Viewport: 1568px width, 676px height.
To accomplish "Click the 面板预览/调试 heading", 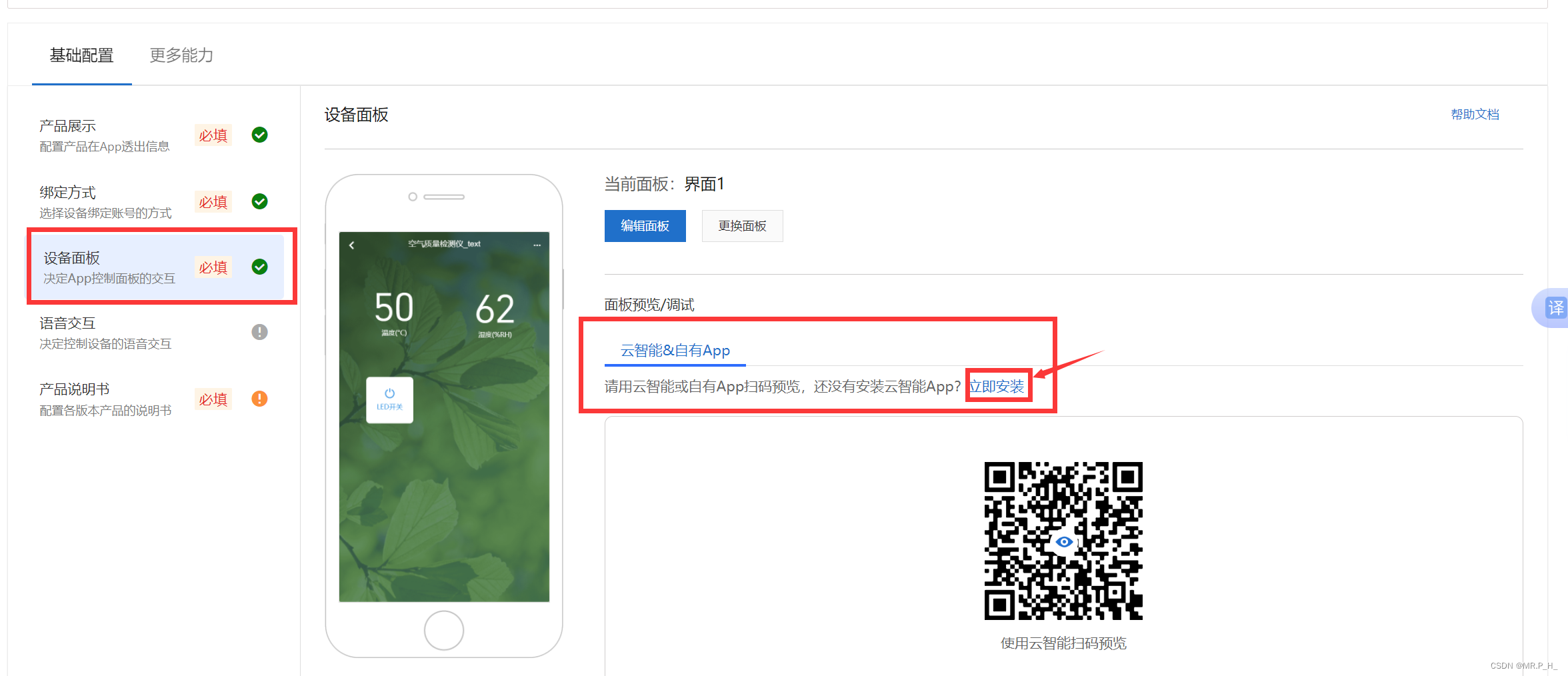I will pos(649,305).
